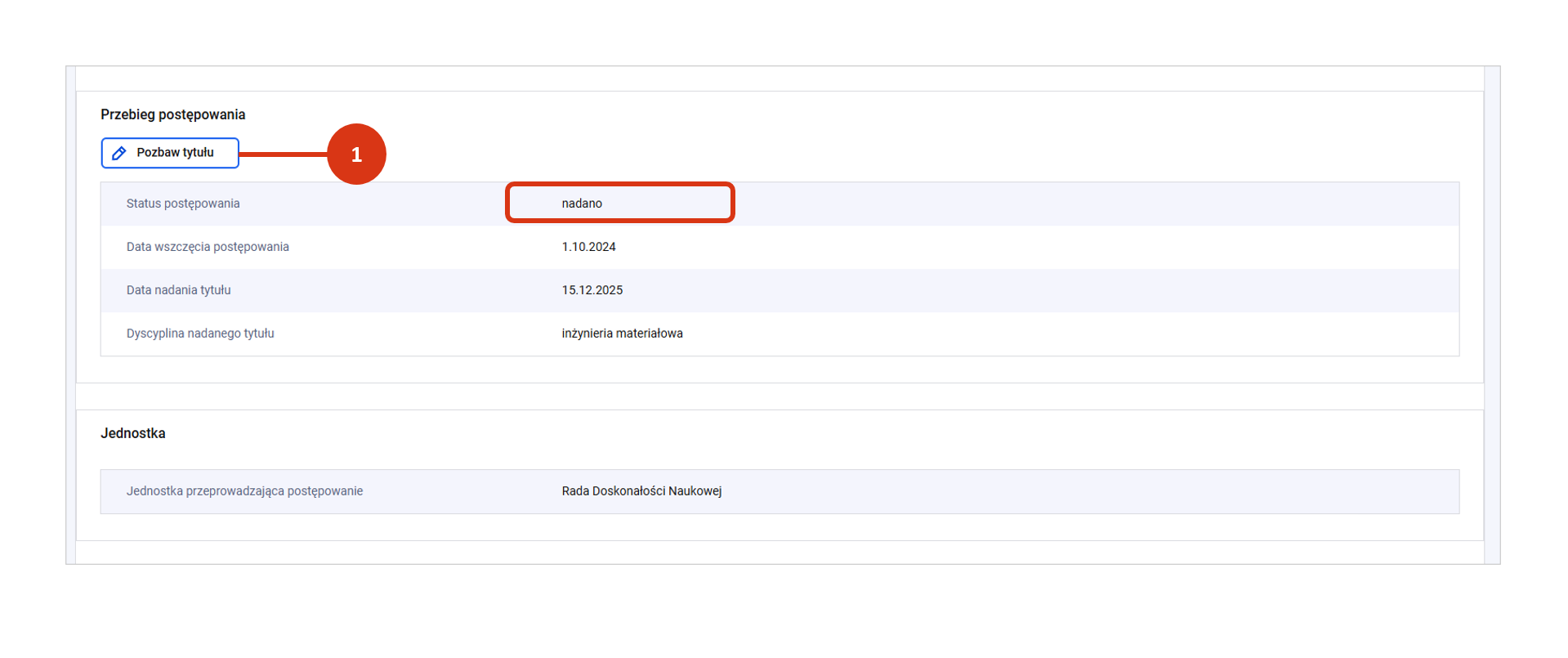Viewport: 1568px width, 658px height.
Task: Click the red circle marker numbered 1
Action: point(356,154)
